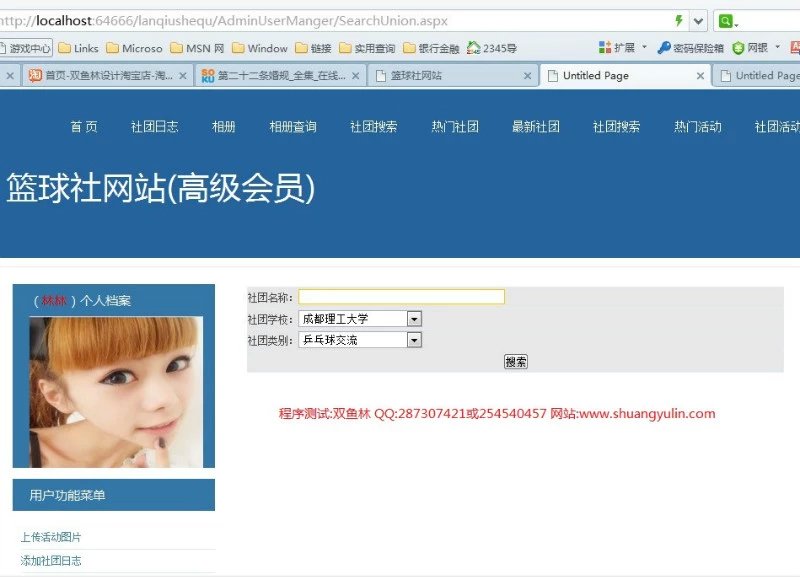Click the red username in 个人档案 header
This screenshot has width=800, height=577.
[x=54, y=300]
